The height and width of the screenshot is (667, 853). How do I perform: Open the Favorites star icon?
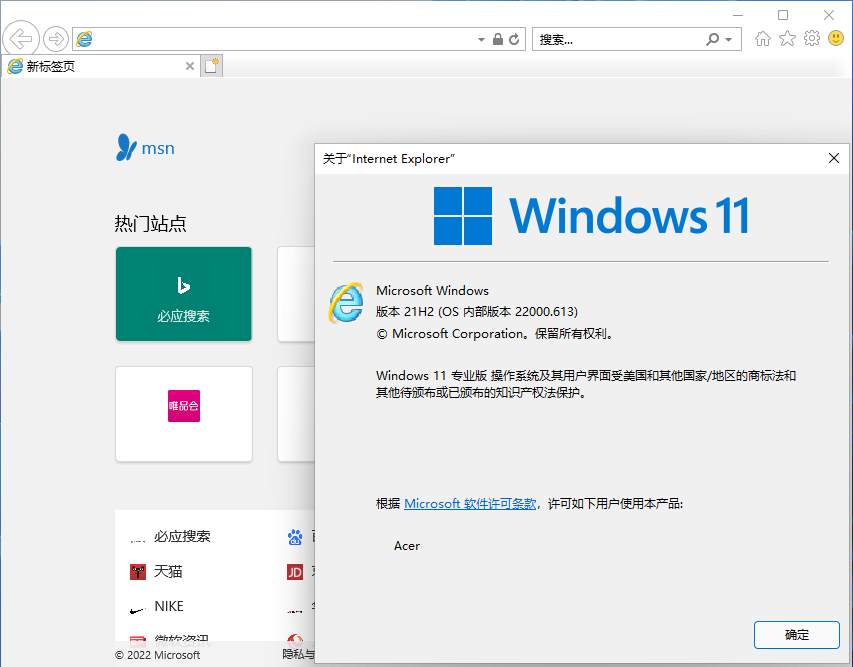[x=787, y=39]
